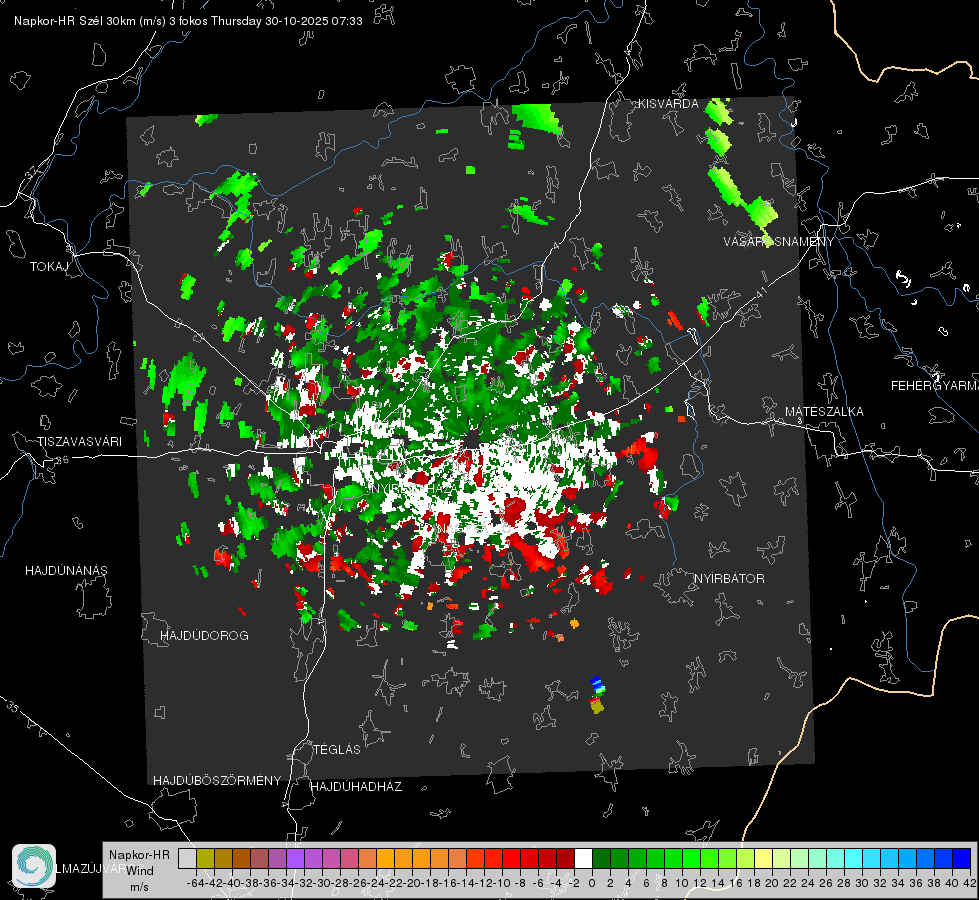Pick the dark blue 42 m/s legend swatch

(962, 858)
